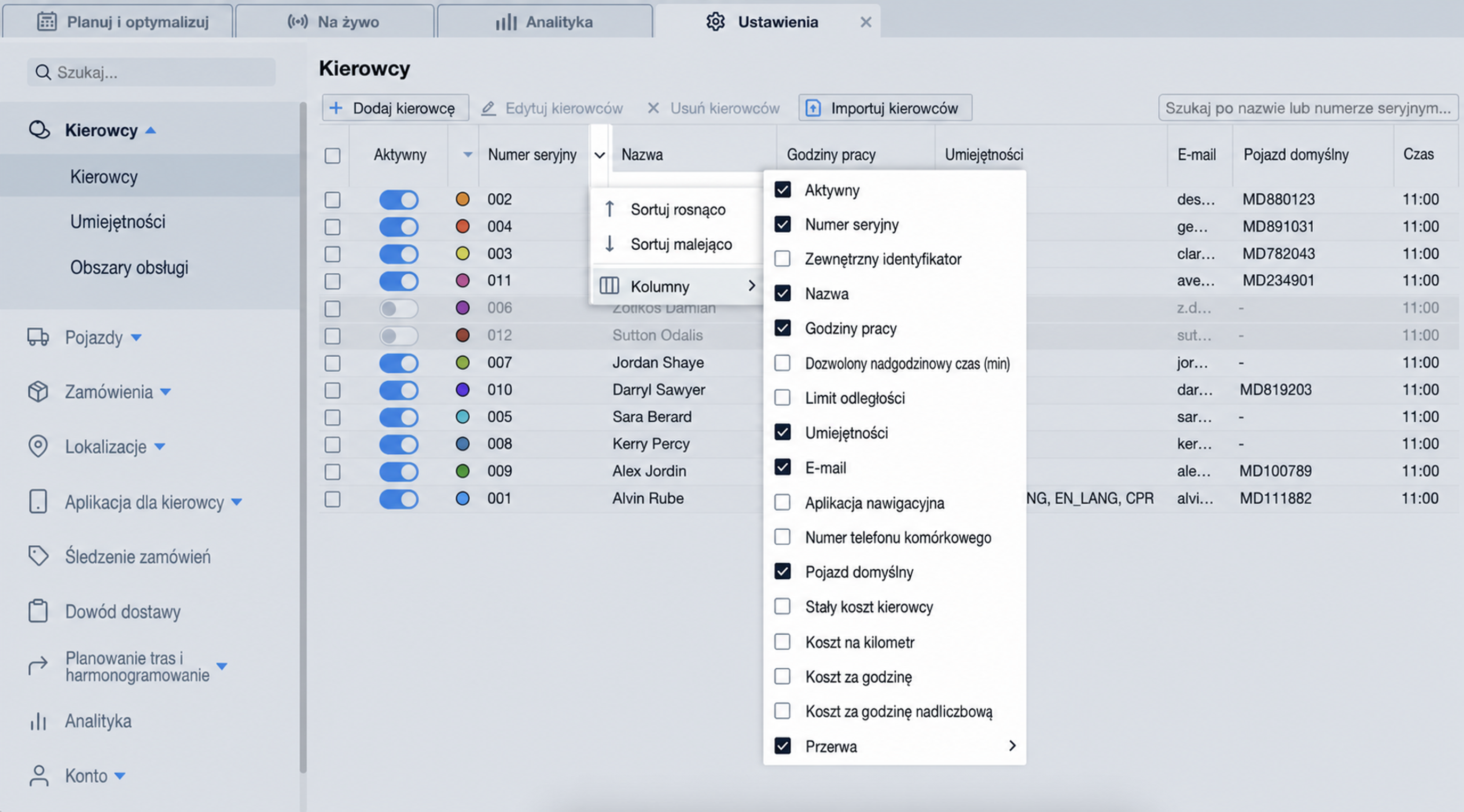Collapse the Kierowcy sidebar section arrow
Image resolution: width=1464 pixels, height=812 pixels.
(x=151, y=130)
